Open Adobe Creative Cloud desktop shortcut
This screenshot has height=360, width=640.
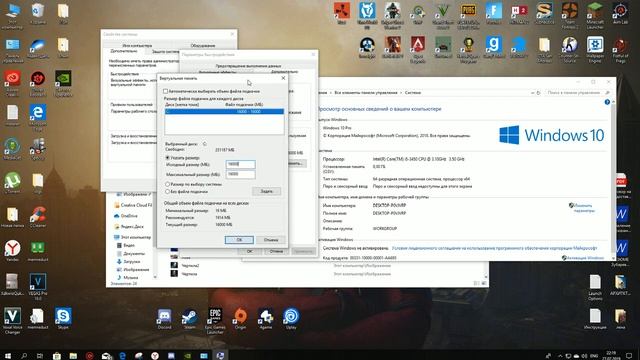(x=12, y=84)
